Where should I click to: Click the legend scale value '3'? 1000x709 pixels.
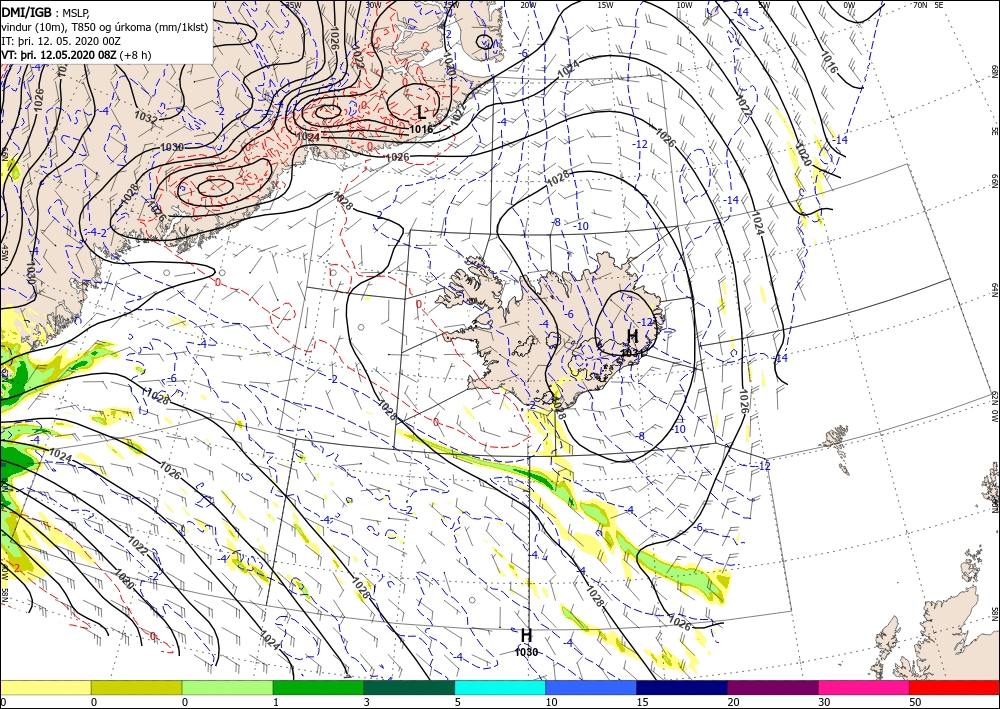[367, 702]
